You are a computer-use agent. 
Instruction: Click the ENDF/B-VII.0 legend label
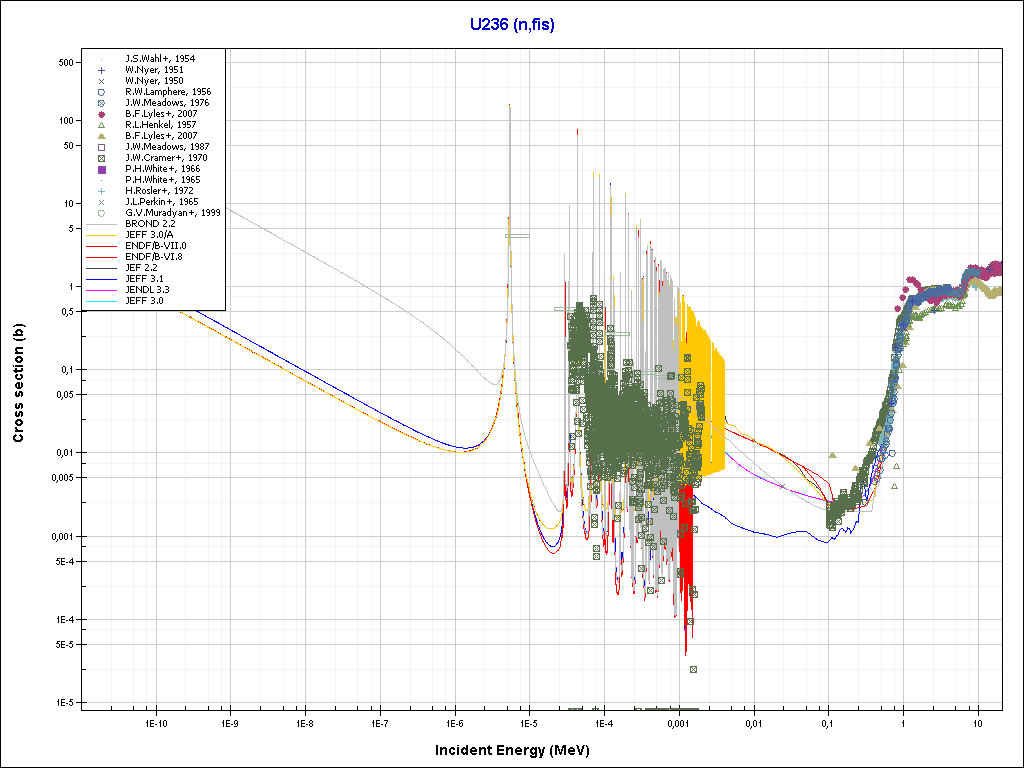[x=154, y=246]
